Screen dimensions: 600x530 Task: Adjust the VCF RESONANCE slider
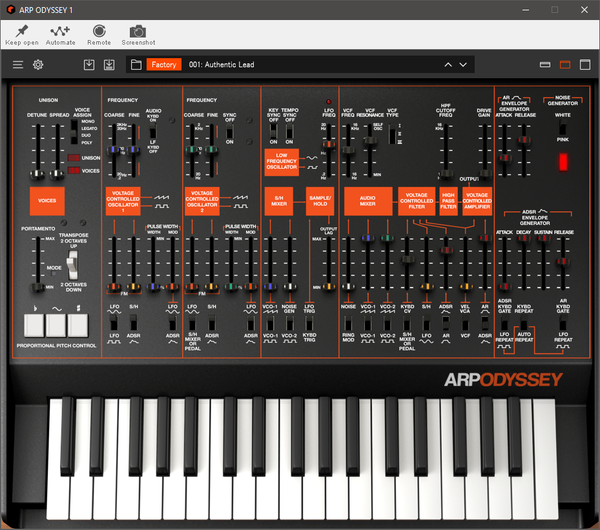(x=370, y=140)
